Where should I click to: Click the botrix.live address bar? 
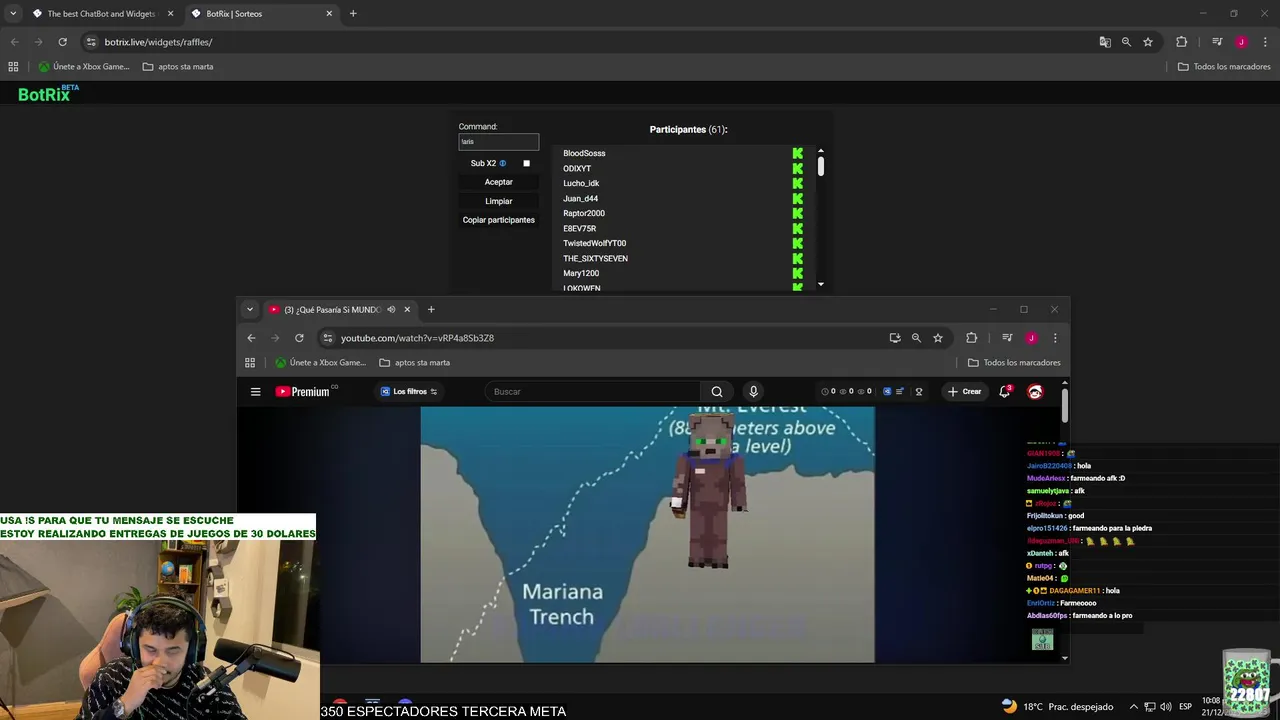(x=590, y=42)
